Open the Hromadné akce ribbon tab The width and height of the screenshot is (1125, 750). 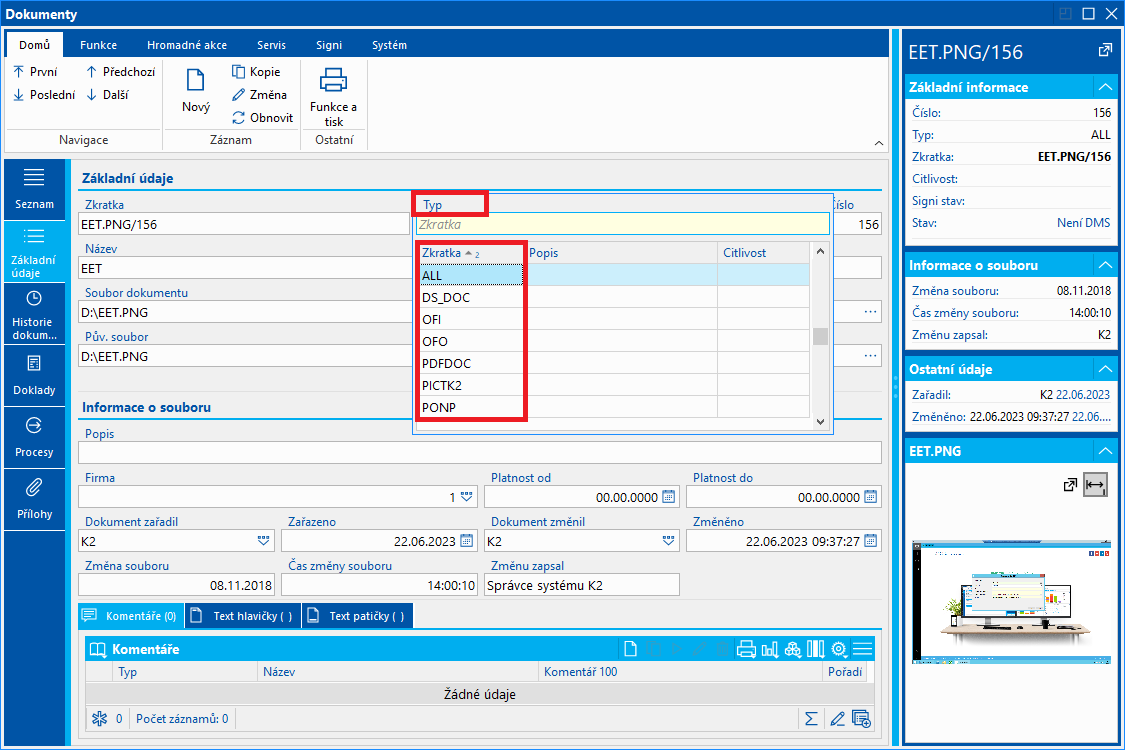coord(187,44)
